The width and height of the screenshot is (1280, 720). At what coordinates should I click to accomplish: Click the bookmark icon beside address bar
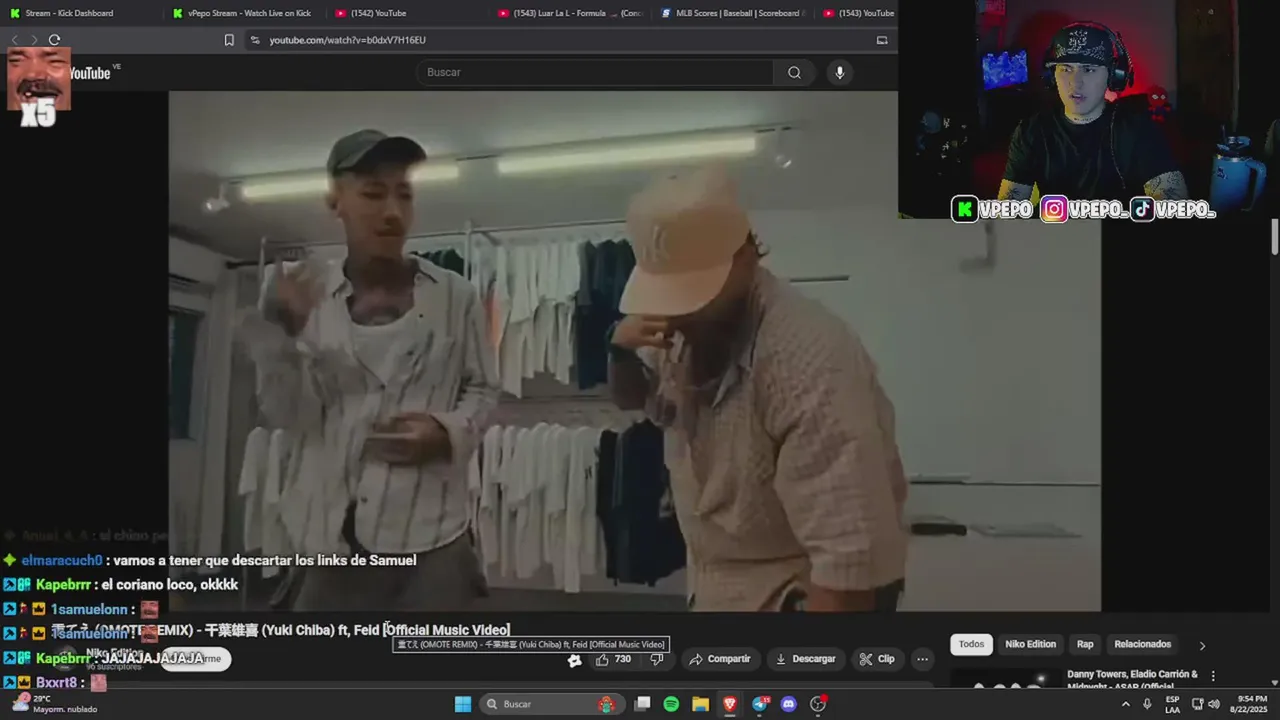tap(229, 40)
